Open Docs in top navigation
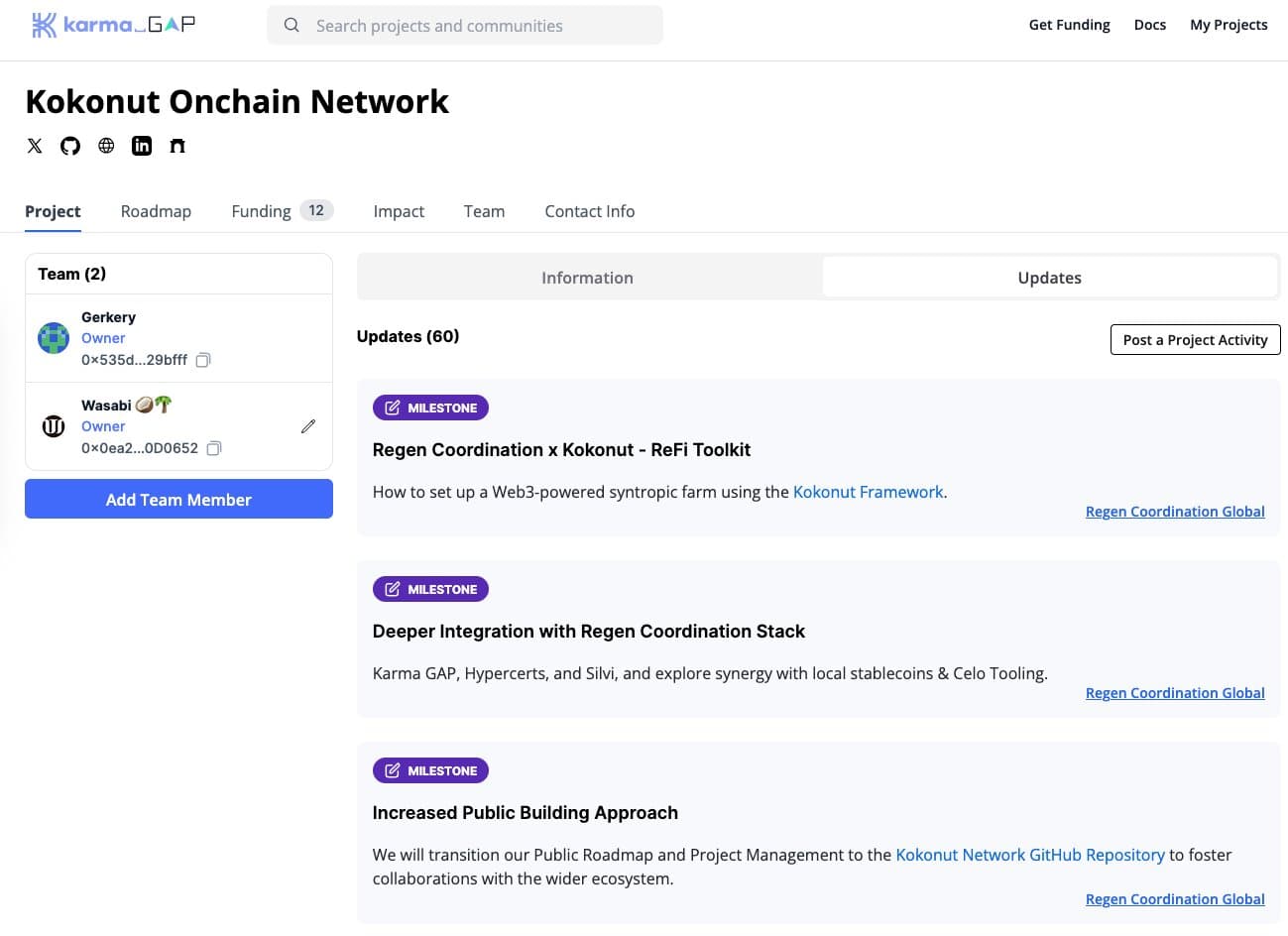This screenshot has height=936, width=1288. [1150, 25]
